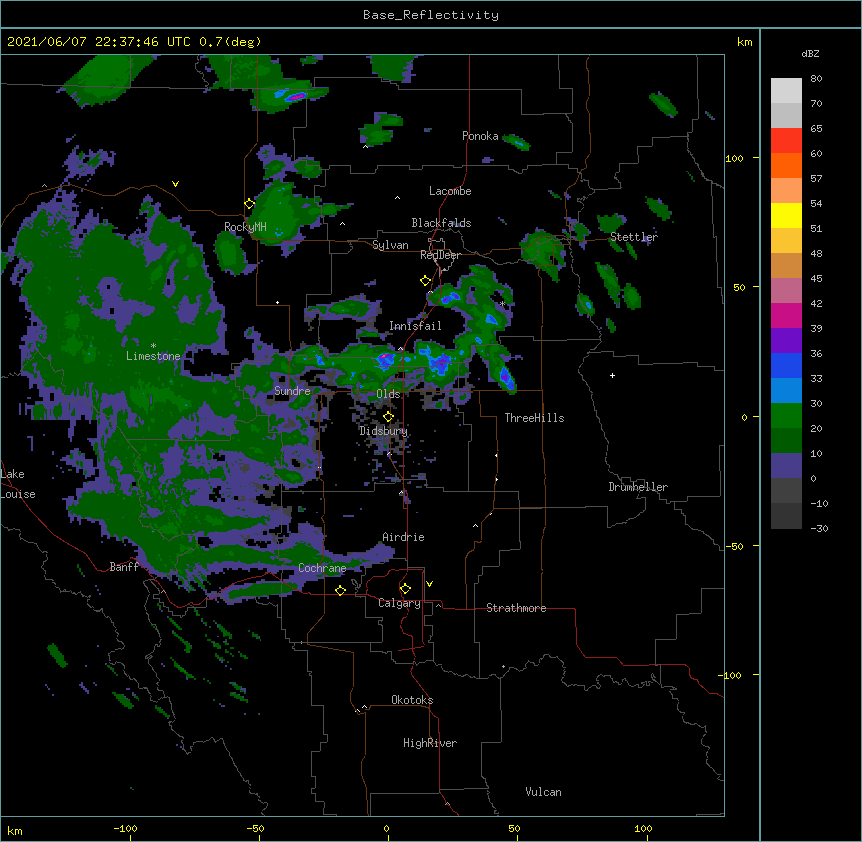Image resolution: width=862 pixels, height=842 pixels.
Task: Select the Vulcan label
Action: [543, 792]
